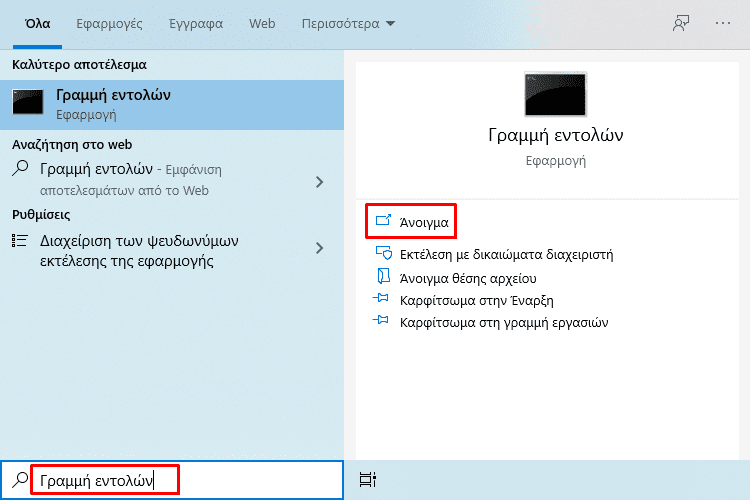Screen dimensions: 750x500
Task: Expand web search result chevron arrow
Action: (x=320, y=182)
